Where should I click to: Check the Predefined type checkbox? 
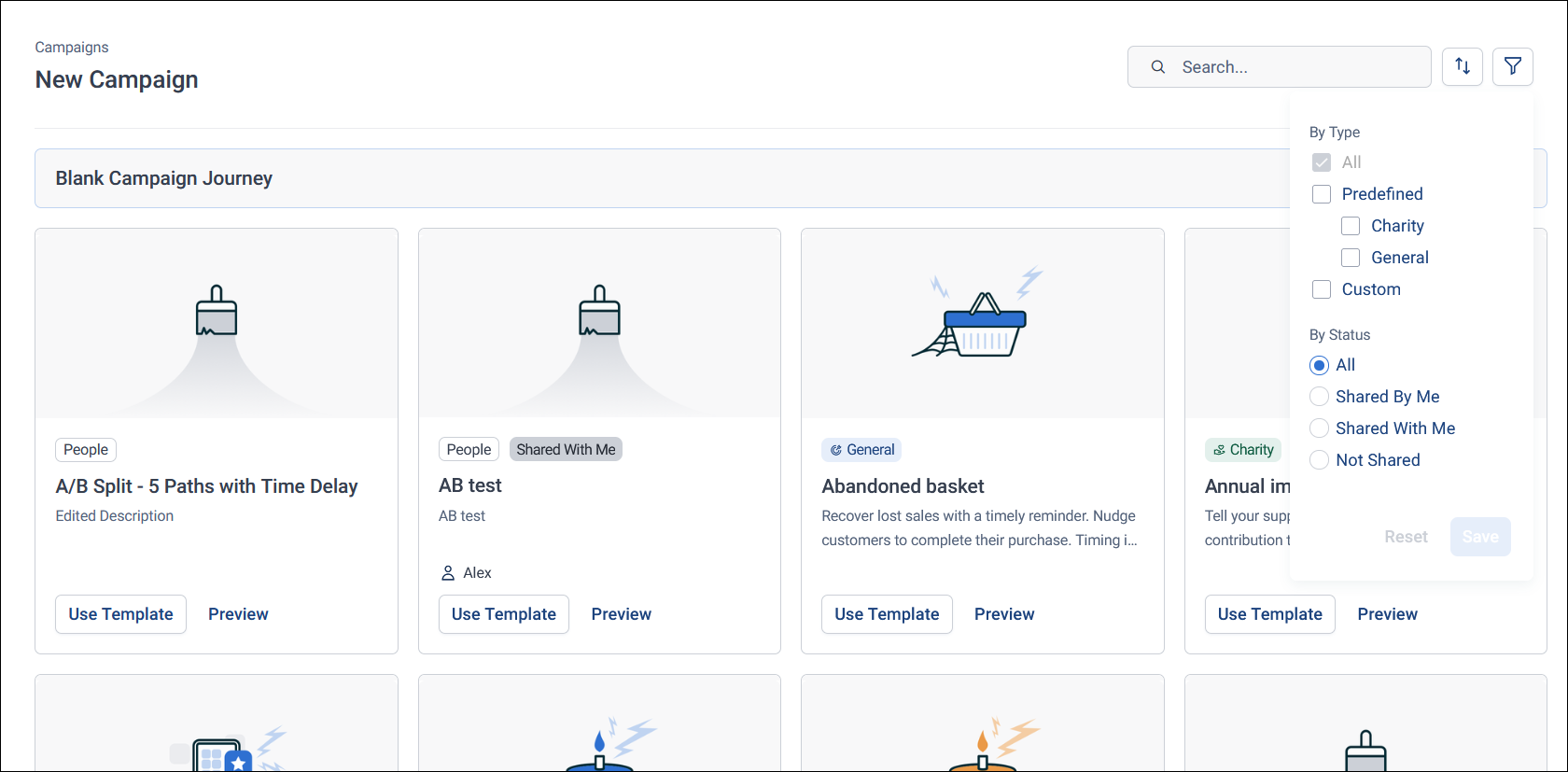pyautogui.click(x=1322, y=194)
